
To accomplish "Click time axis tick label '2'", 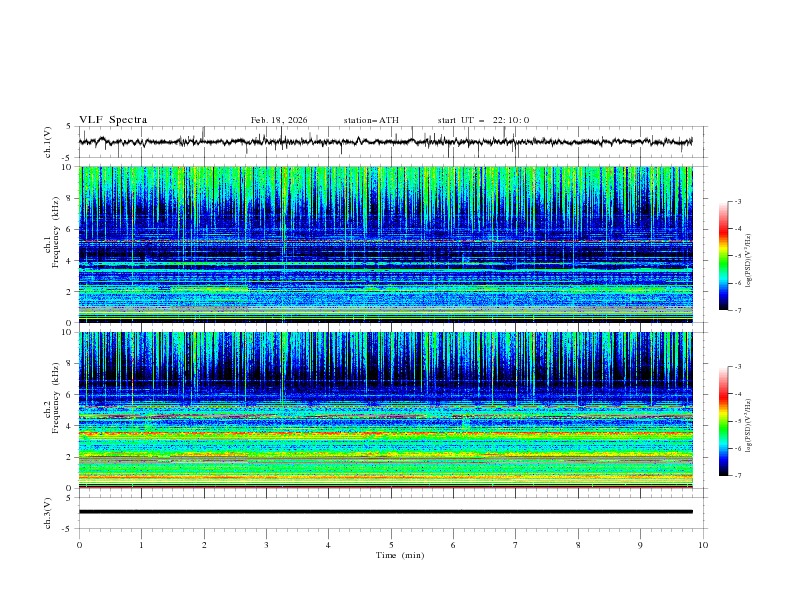I will click(x=204, y=545).
